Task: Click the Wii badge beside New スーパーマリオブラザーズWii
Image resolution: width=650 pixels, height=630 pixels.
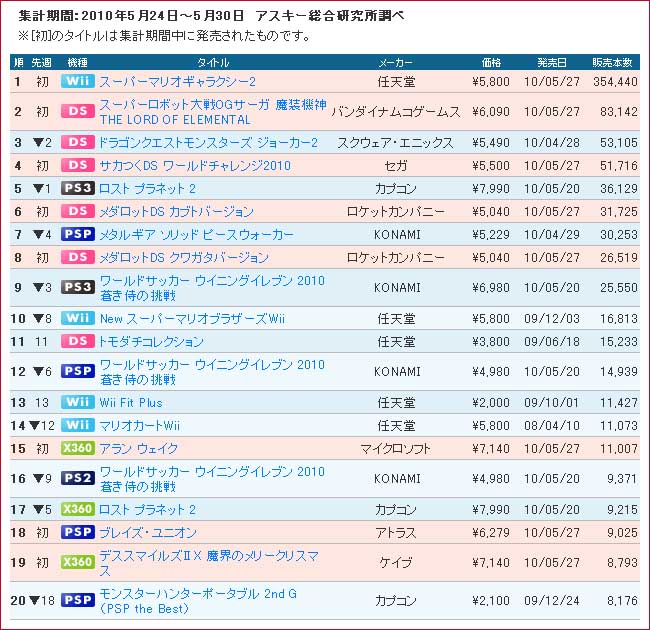Action: 78,318
